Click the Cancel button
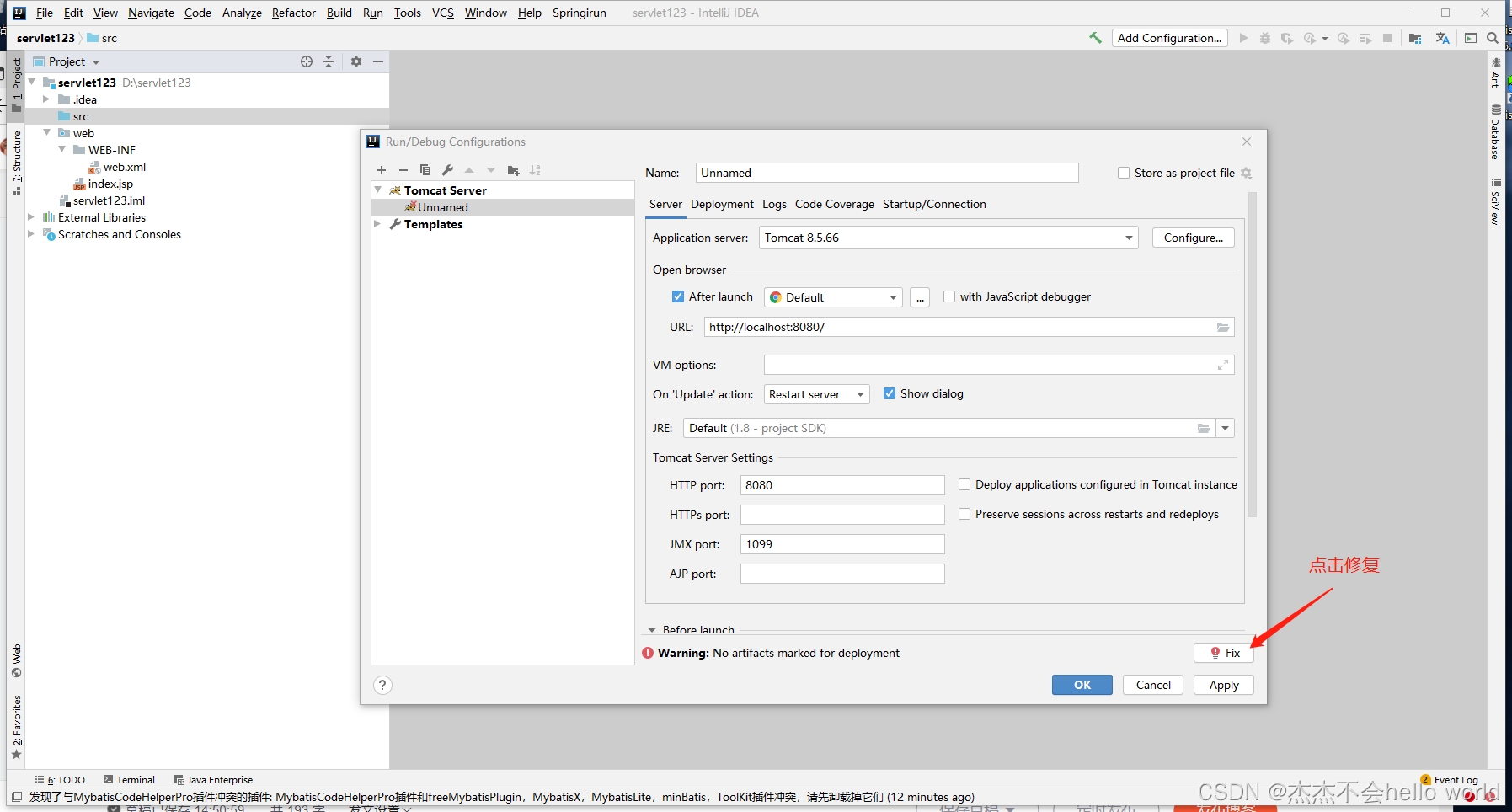1512x812 pixels. [x=1153, y=685]
